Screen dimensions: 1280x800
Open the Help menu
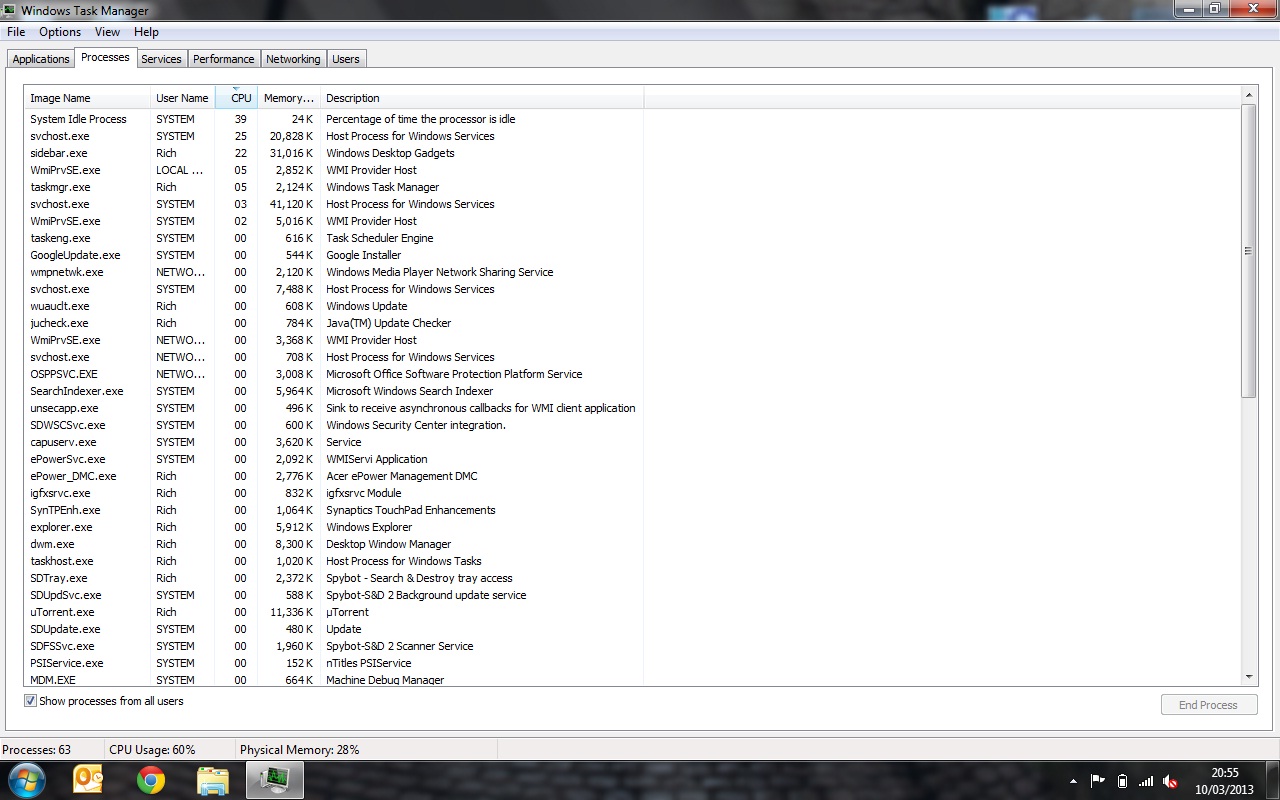(146, 32)
